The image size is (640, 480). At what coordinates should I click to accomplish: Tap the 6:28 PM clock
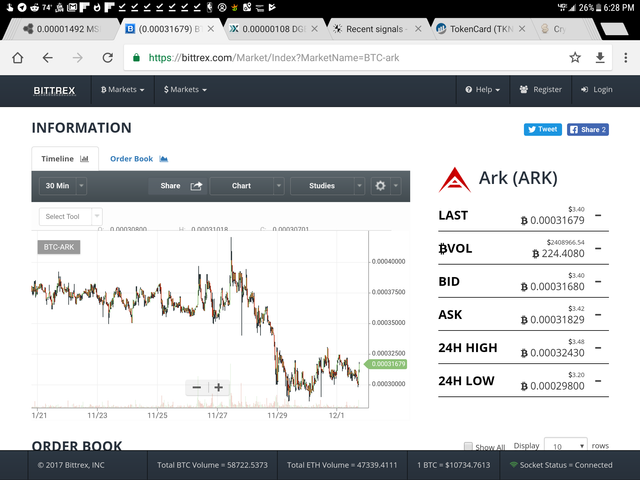[x=619, y=7]
